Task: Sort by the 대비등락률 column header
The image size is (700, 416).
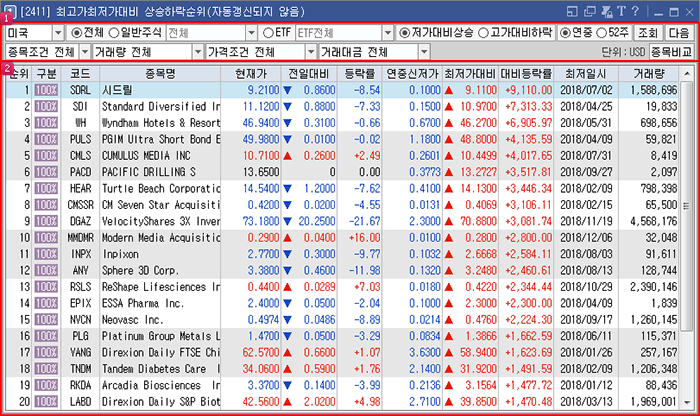Action: coord(526,74)
